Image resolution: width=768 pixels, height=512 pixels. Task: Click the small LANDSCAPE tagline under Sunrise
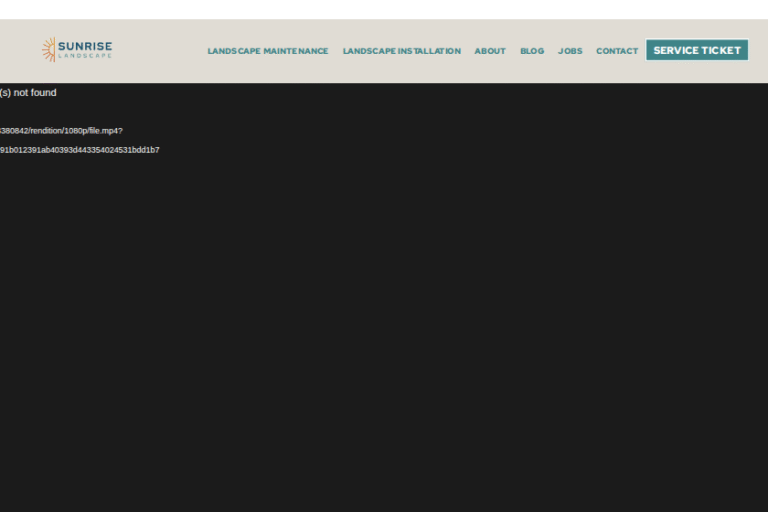click(85, 56)
